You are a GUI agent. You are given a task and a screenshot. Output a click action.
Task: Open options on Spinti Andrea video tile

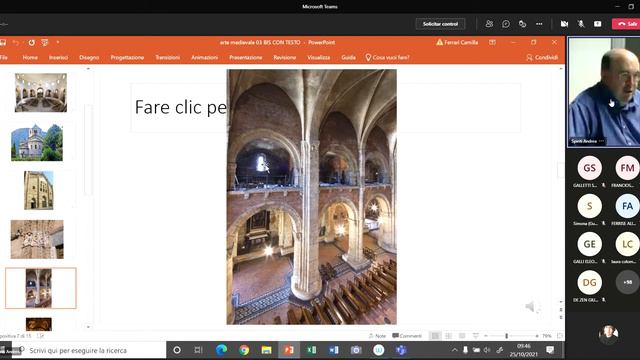pyautogui.click(x=601, y=141)
